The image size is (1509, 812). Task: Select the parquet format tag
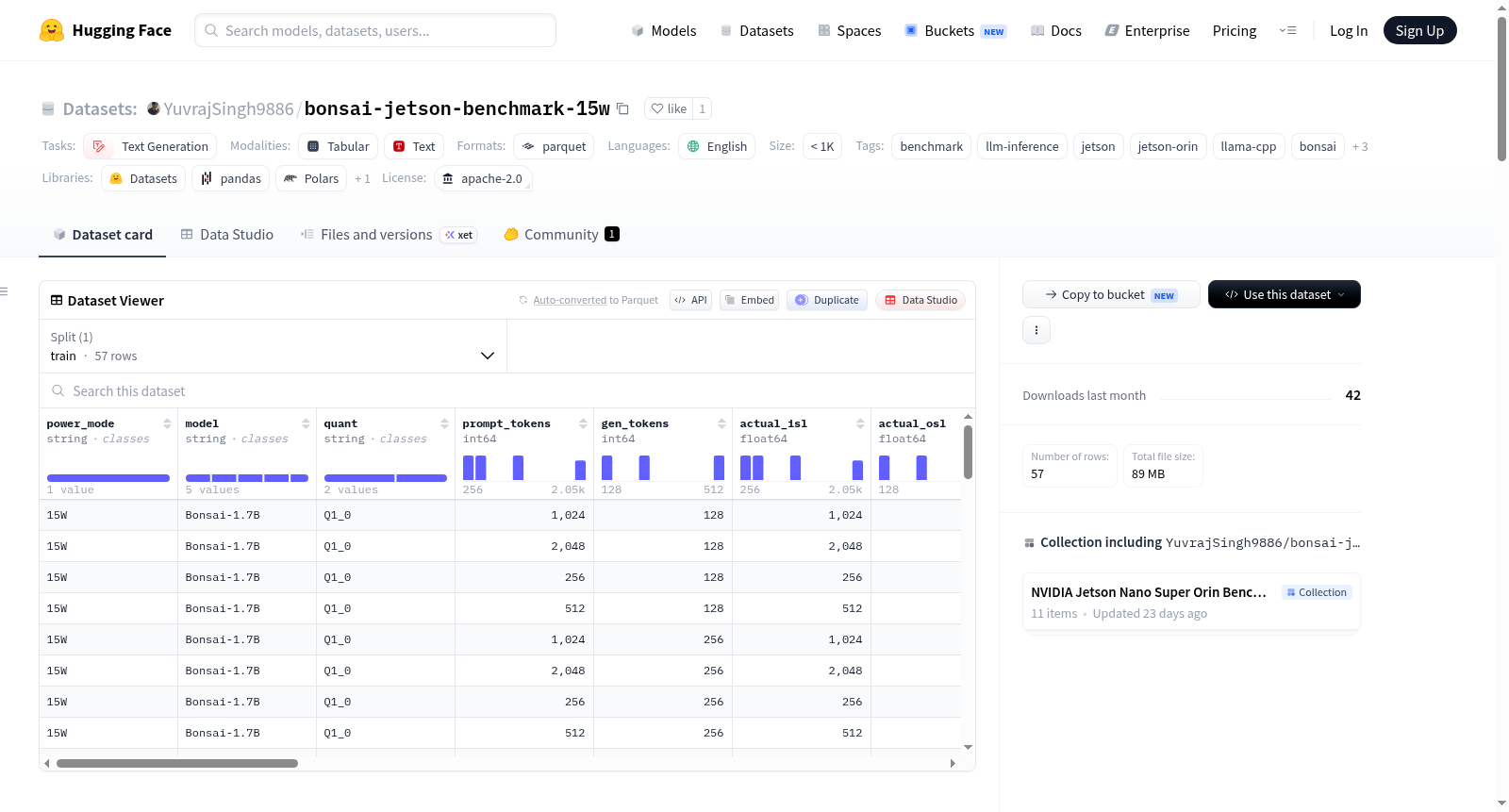[x=554, y=146]
